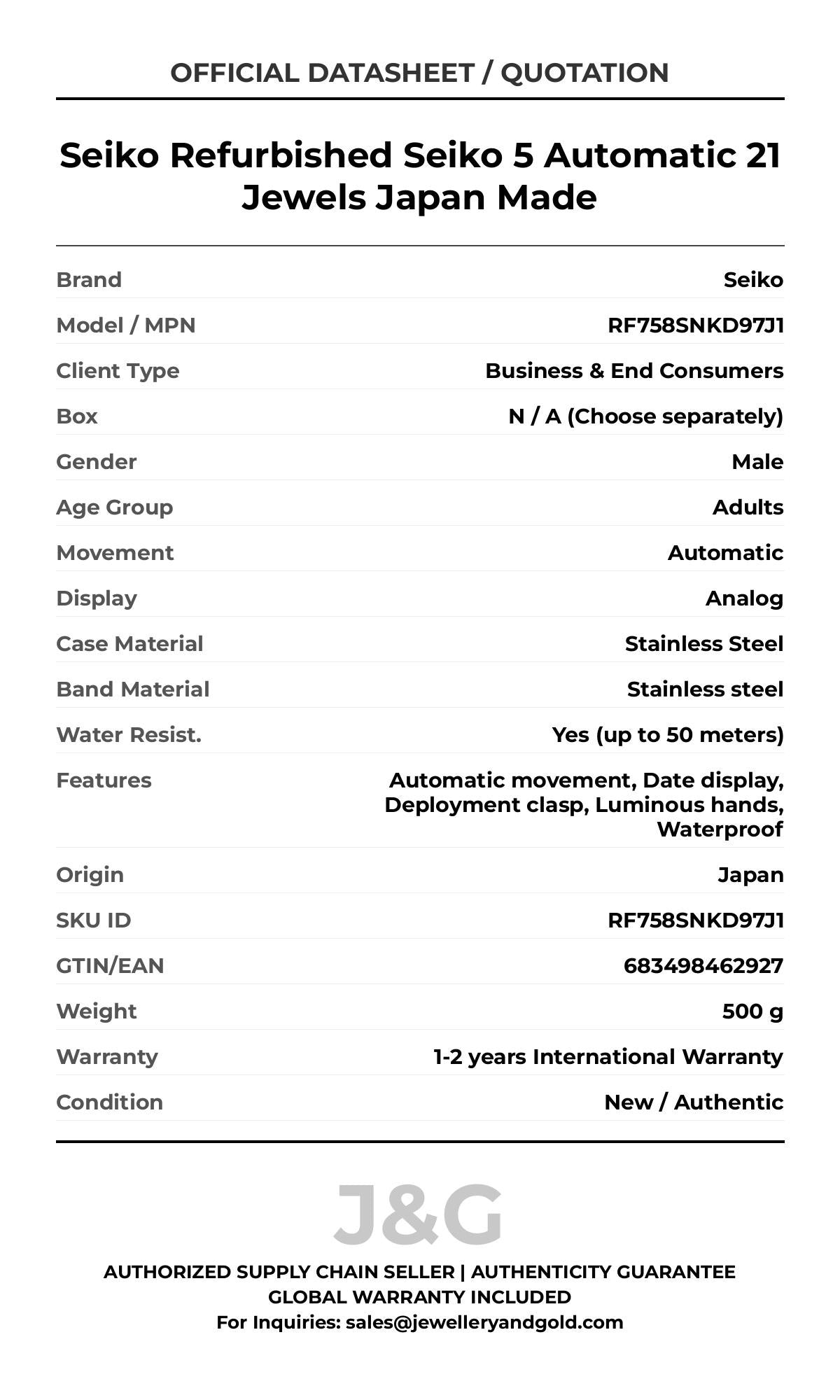This screenshot has height=1400, width=840.
Task: Click the Warranty value text
Action: click(608, 1057)
